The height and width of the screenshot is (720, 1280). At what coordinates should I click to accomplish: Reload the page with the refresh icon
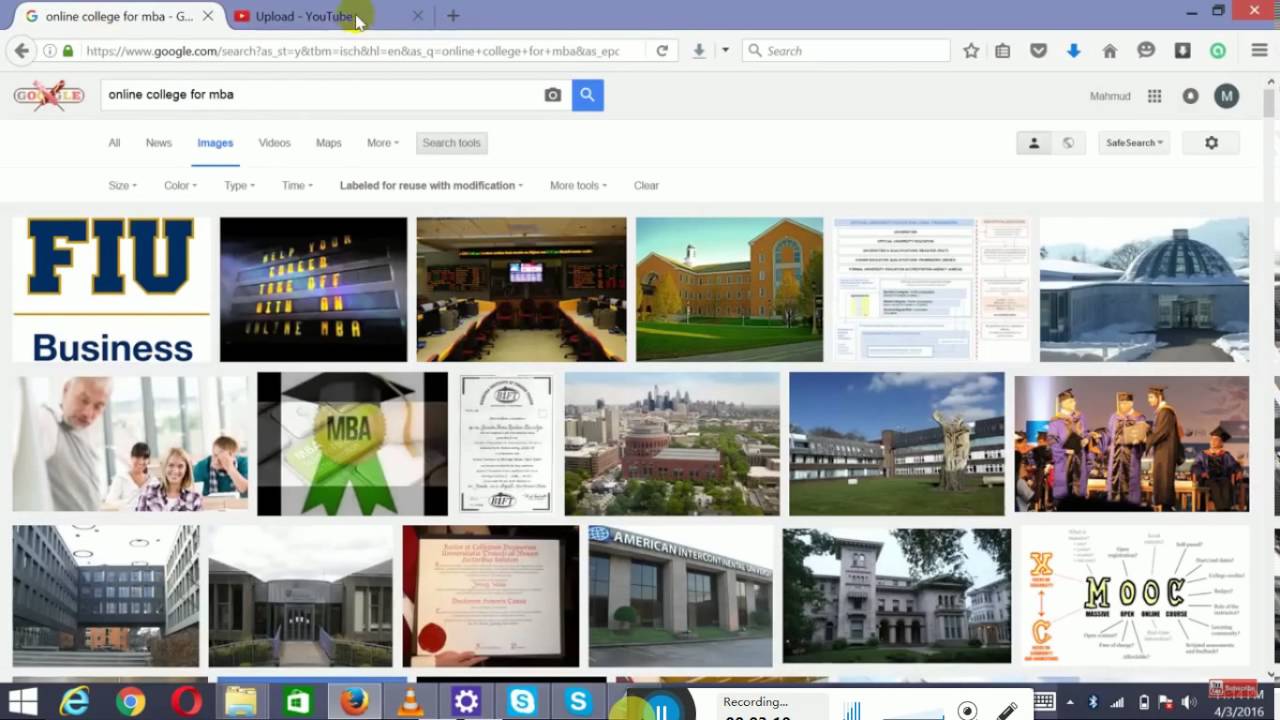pyautogui.click(x=662, y=51)
